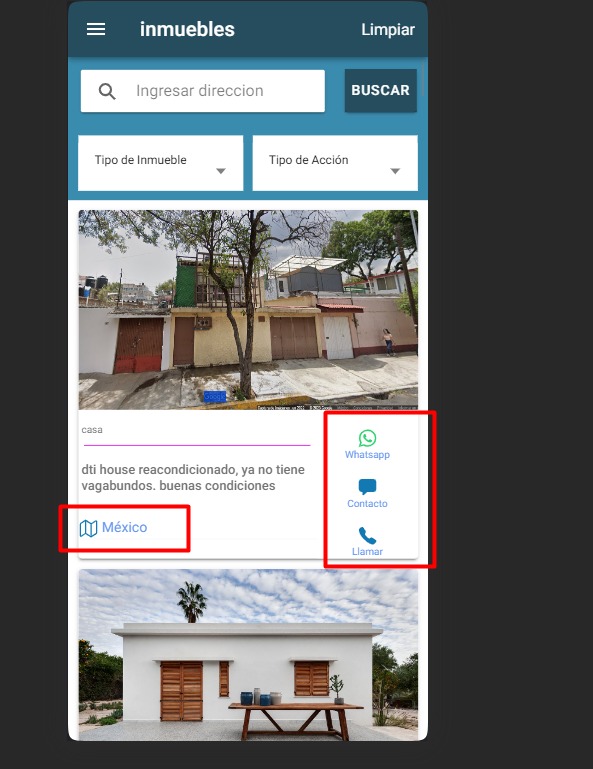Screen dimensions: 593x769
Task: Click the map icon beside México
Action: click(88, 528)
